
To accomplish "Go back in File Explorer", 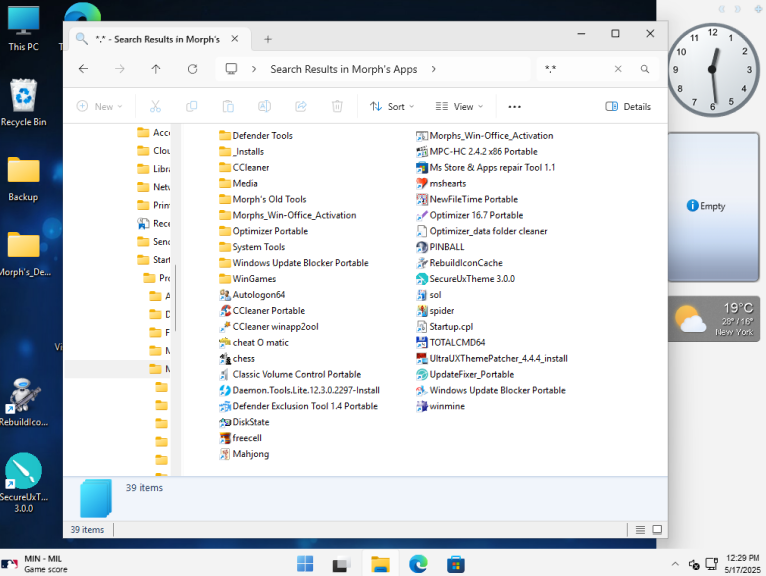I will click(84, 69).
